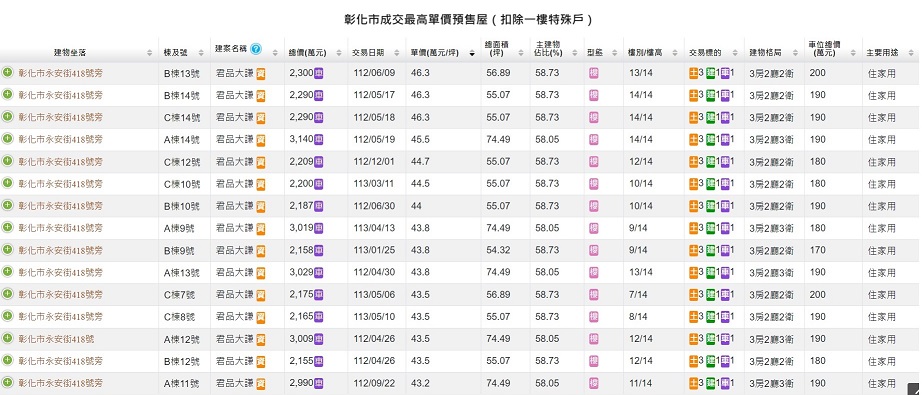
Task: Expand the B棟14號 row with the green plus icon
Action: 7,94
